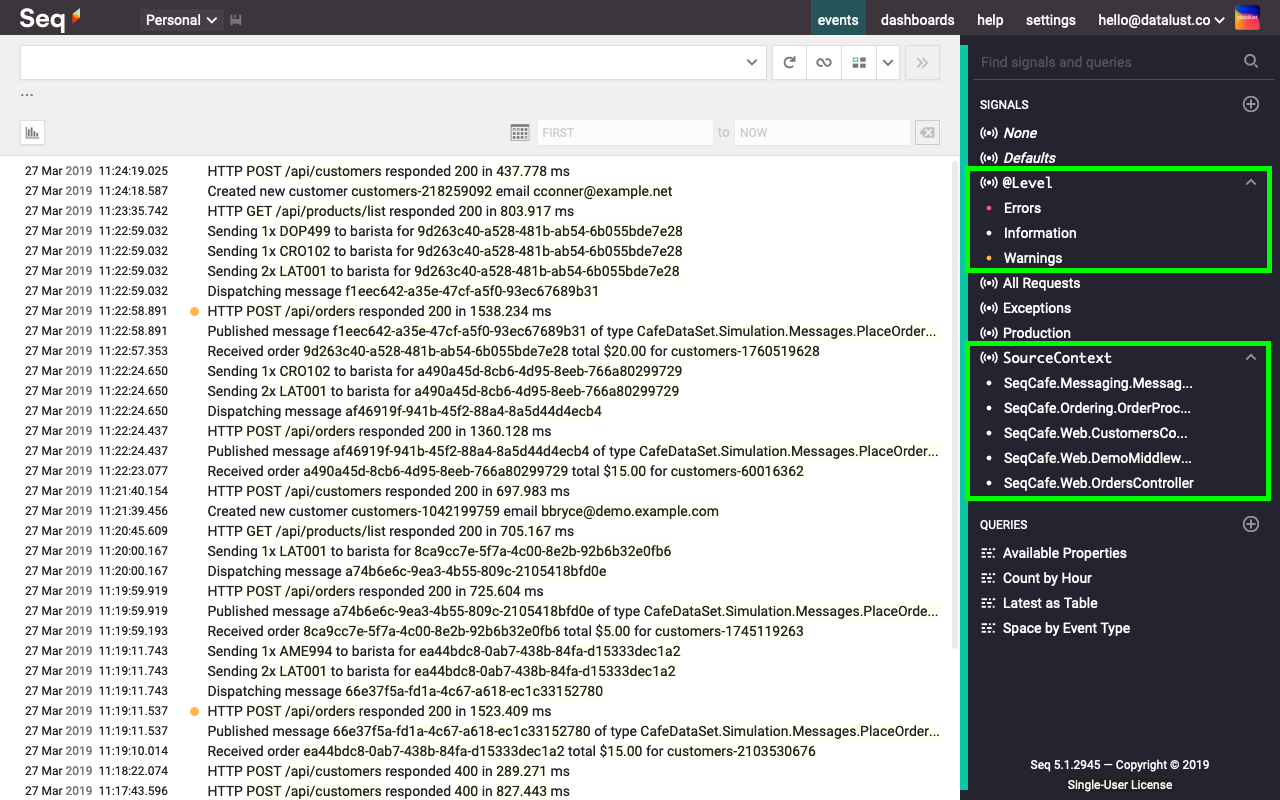Run the Count by Hour query
This screenshot has width=1280, height=800.
pyautogui.click(x=1047, y=578)
